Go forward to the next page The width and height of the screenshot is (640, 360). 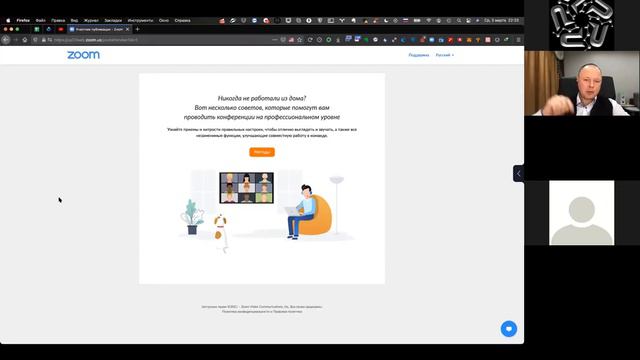[16, 40]
